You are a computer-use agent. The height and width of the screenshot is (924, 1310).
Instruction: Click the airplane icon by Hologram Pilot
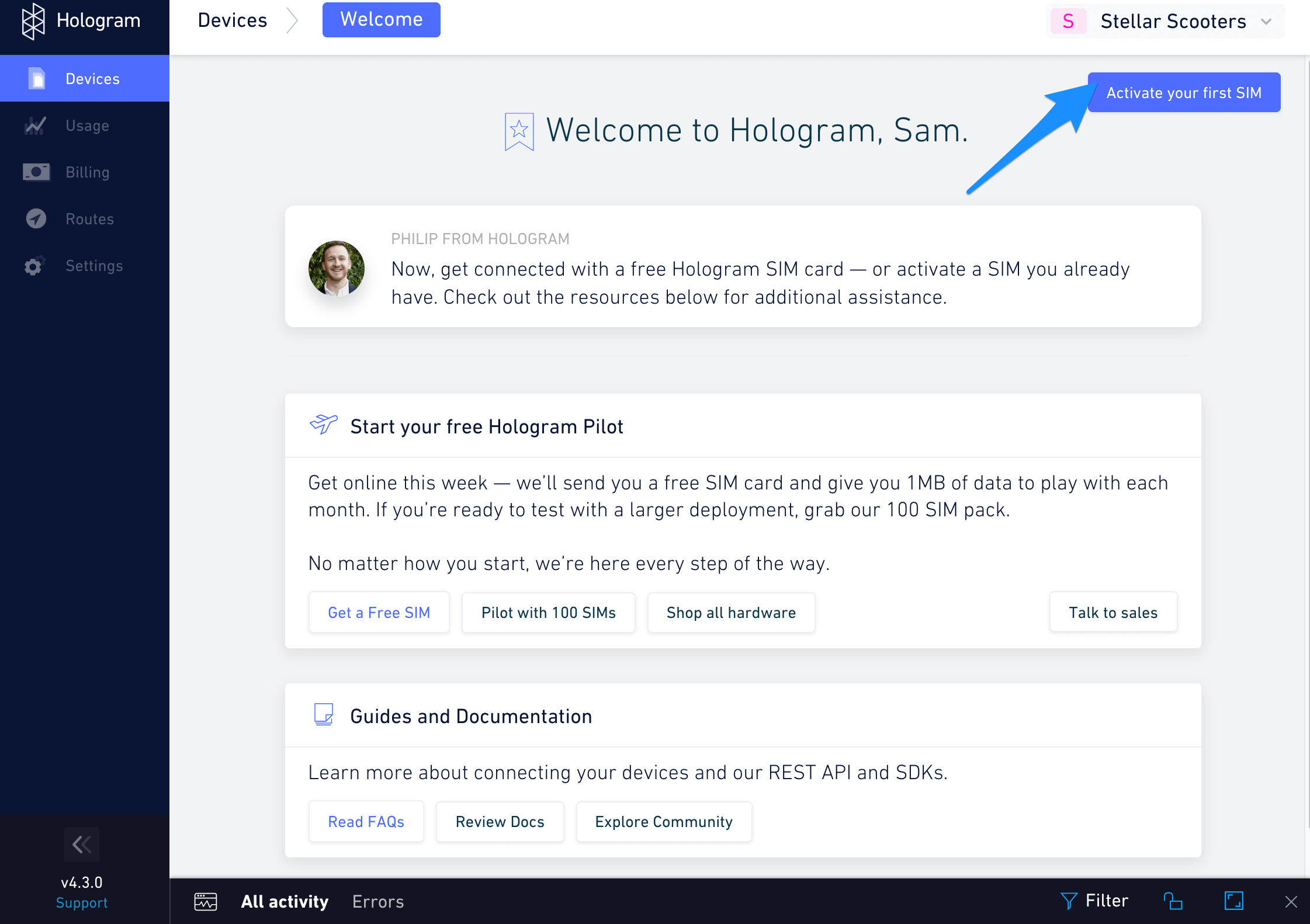coord(324,425)
